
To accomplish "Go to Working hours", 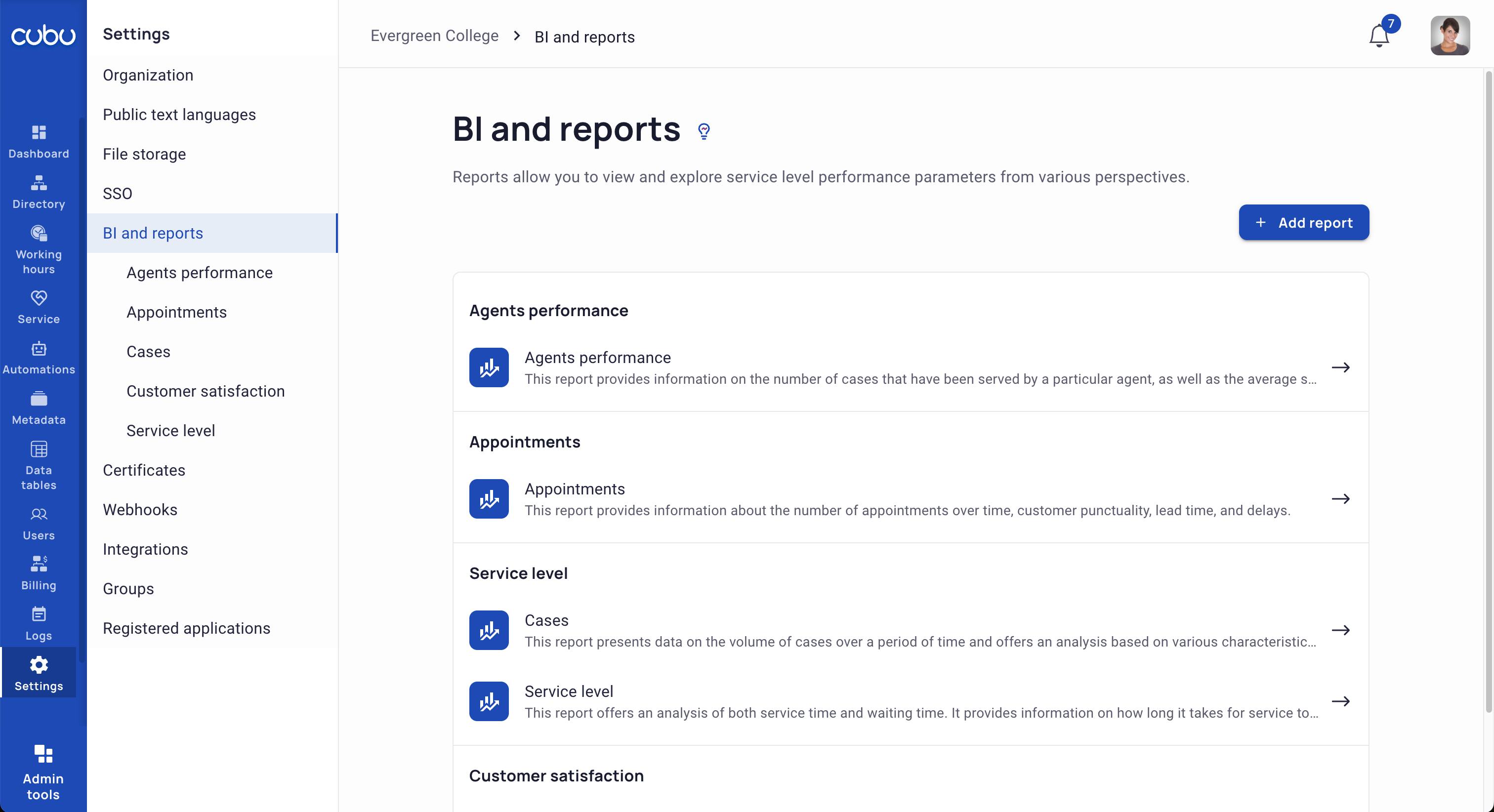I will [38, 249].
